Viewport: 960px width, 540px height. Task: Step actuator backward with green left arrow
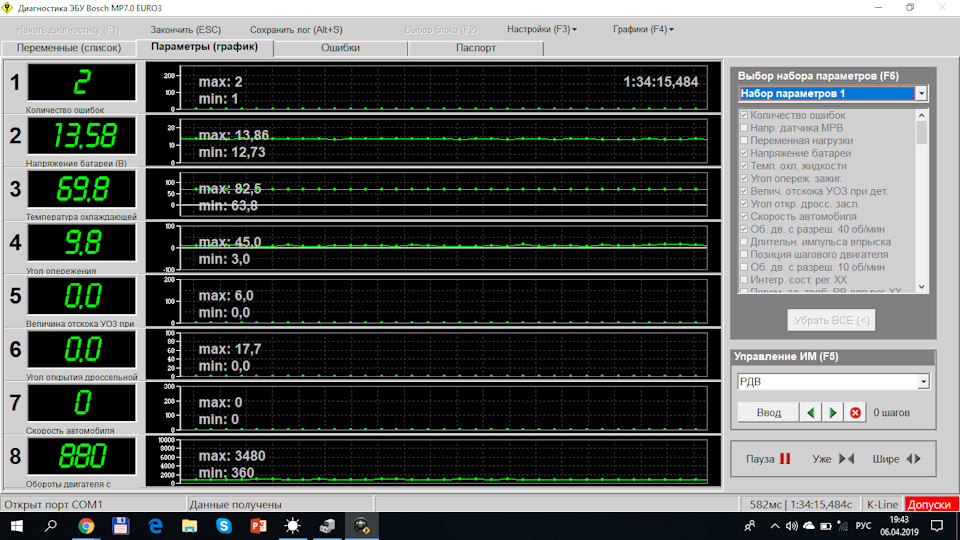pos(811,413)
